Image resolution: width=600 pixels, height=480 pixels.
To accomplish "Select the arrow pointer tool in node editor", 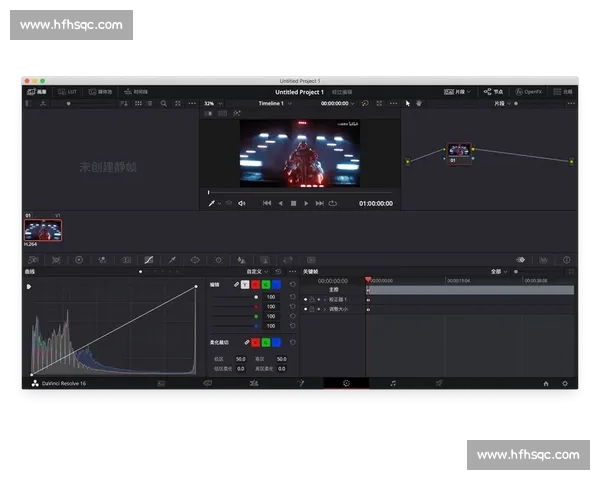I will [408, 103].
